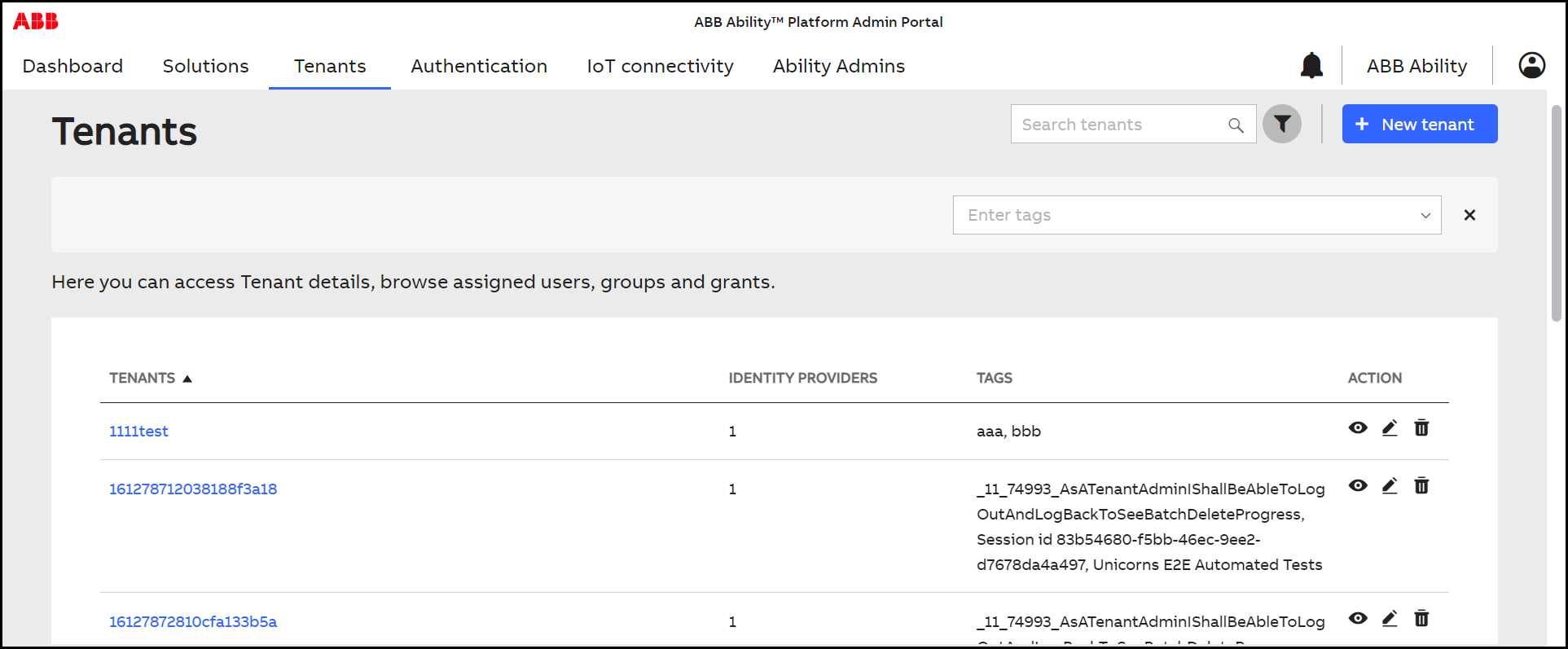Switch to the Authentication tab
The image size is (1568, 649).
pyautogui.click(x=479, y=66)
